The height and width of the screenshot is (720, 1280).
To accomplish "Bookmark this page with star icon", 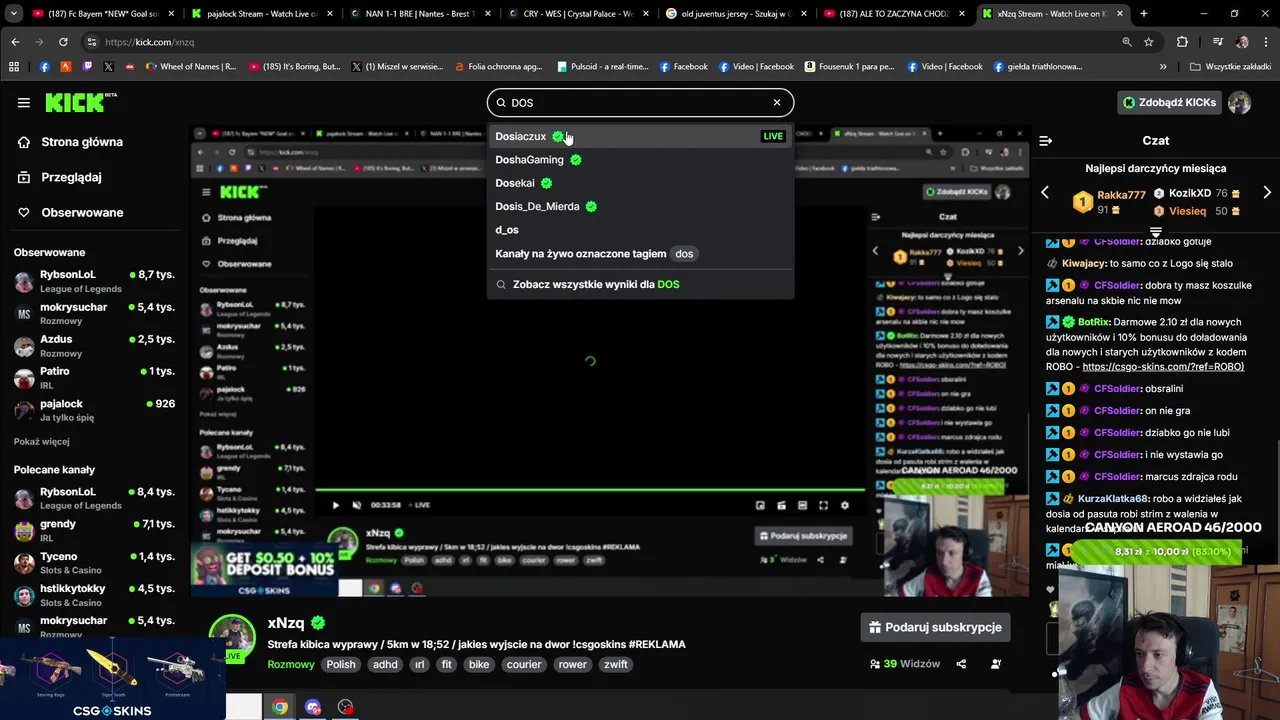I will click(x=1149, y=42).
